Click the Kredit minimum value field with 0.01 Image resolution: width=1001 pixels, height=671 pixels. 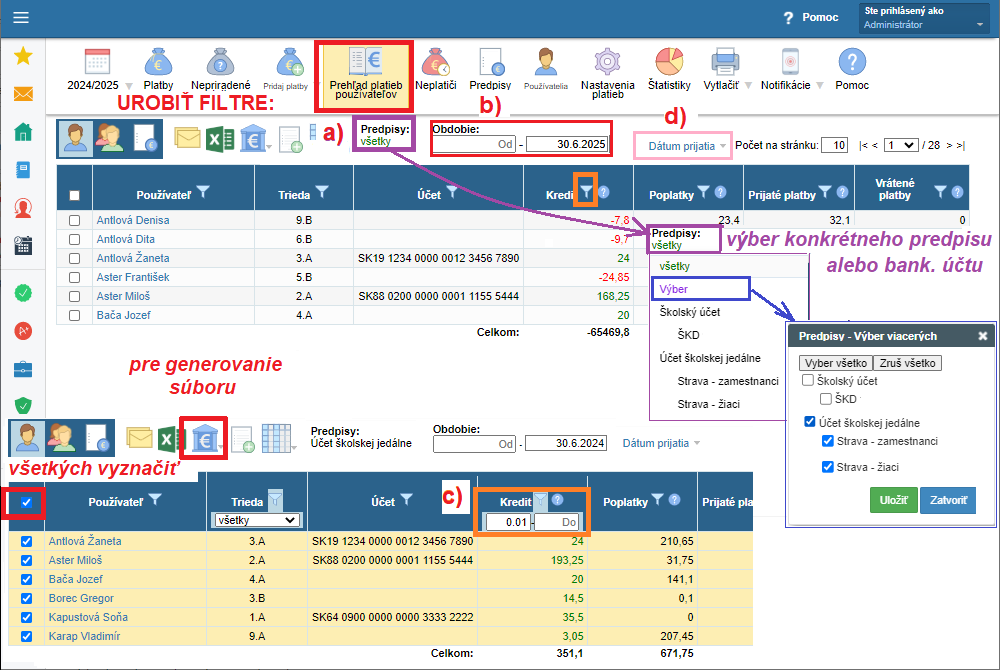[x=508, y=521]
